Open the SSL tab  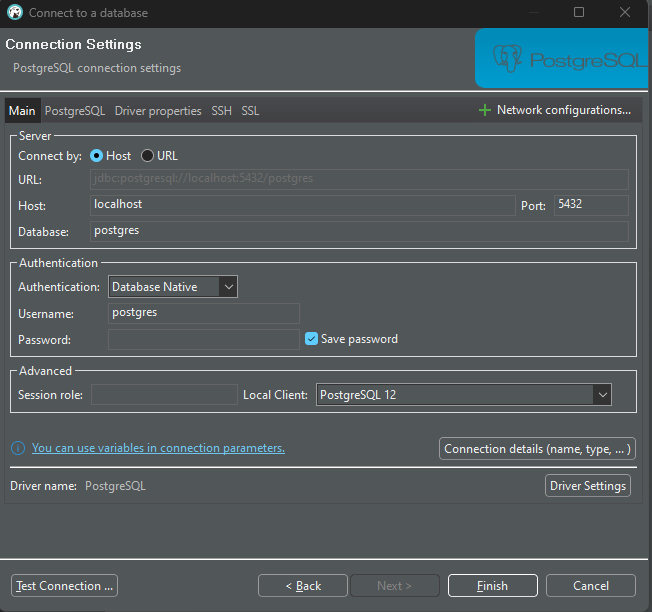(250, 111)
